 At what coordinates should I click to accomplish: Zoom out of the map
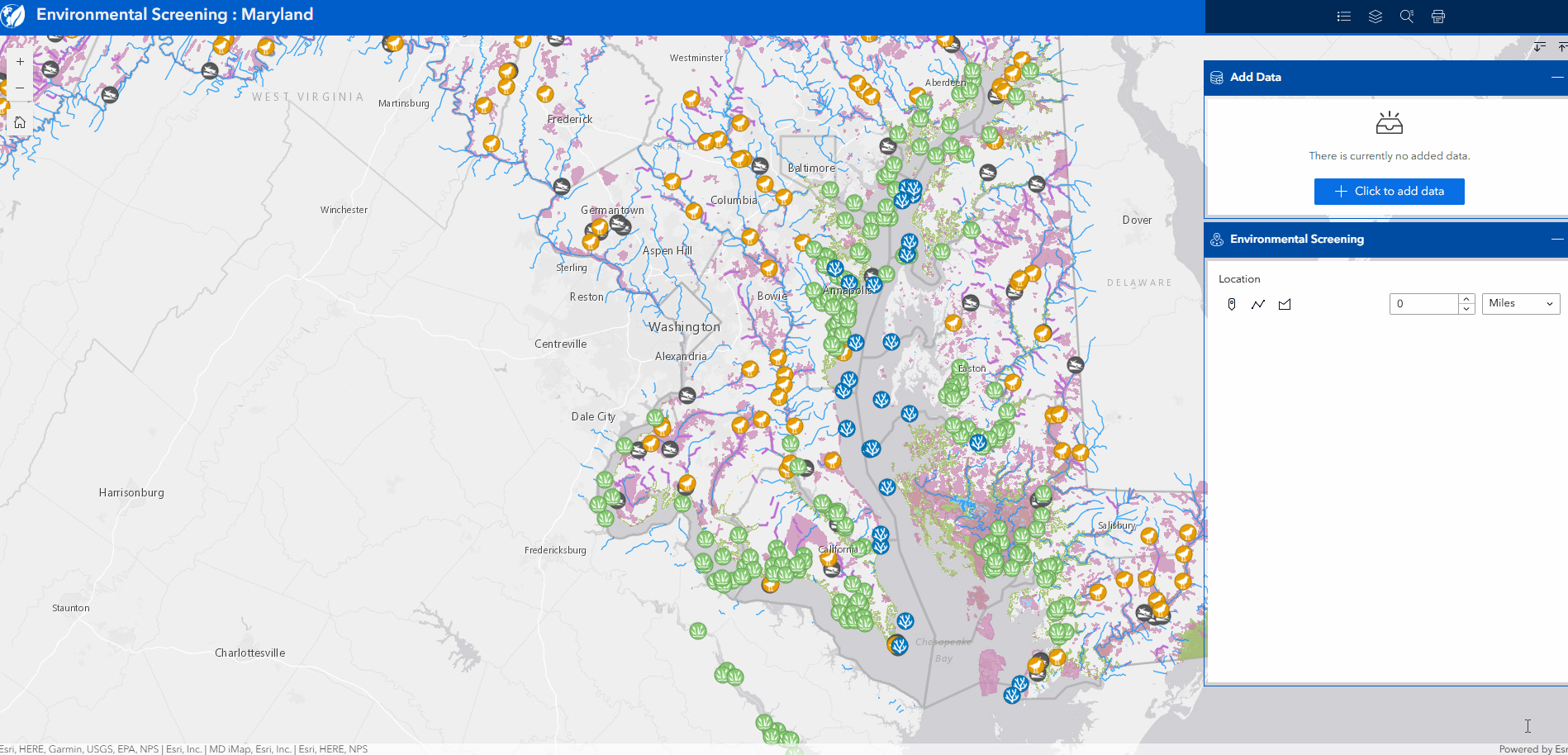[x=20, y=88]
